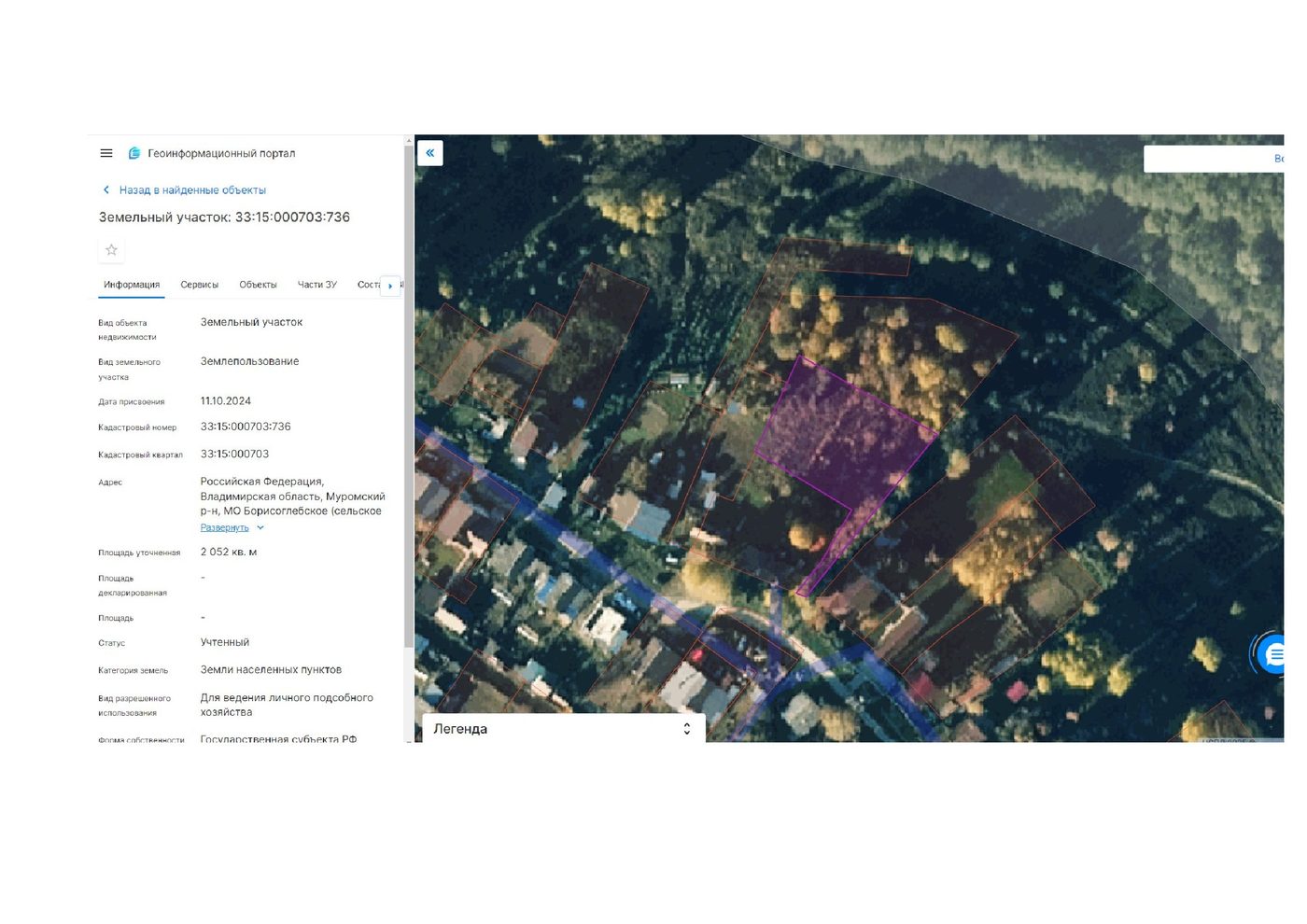Expand the address with Развернуть link
The height and width of the screenshot is (924, 1307).
[x=225, y=527]
